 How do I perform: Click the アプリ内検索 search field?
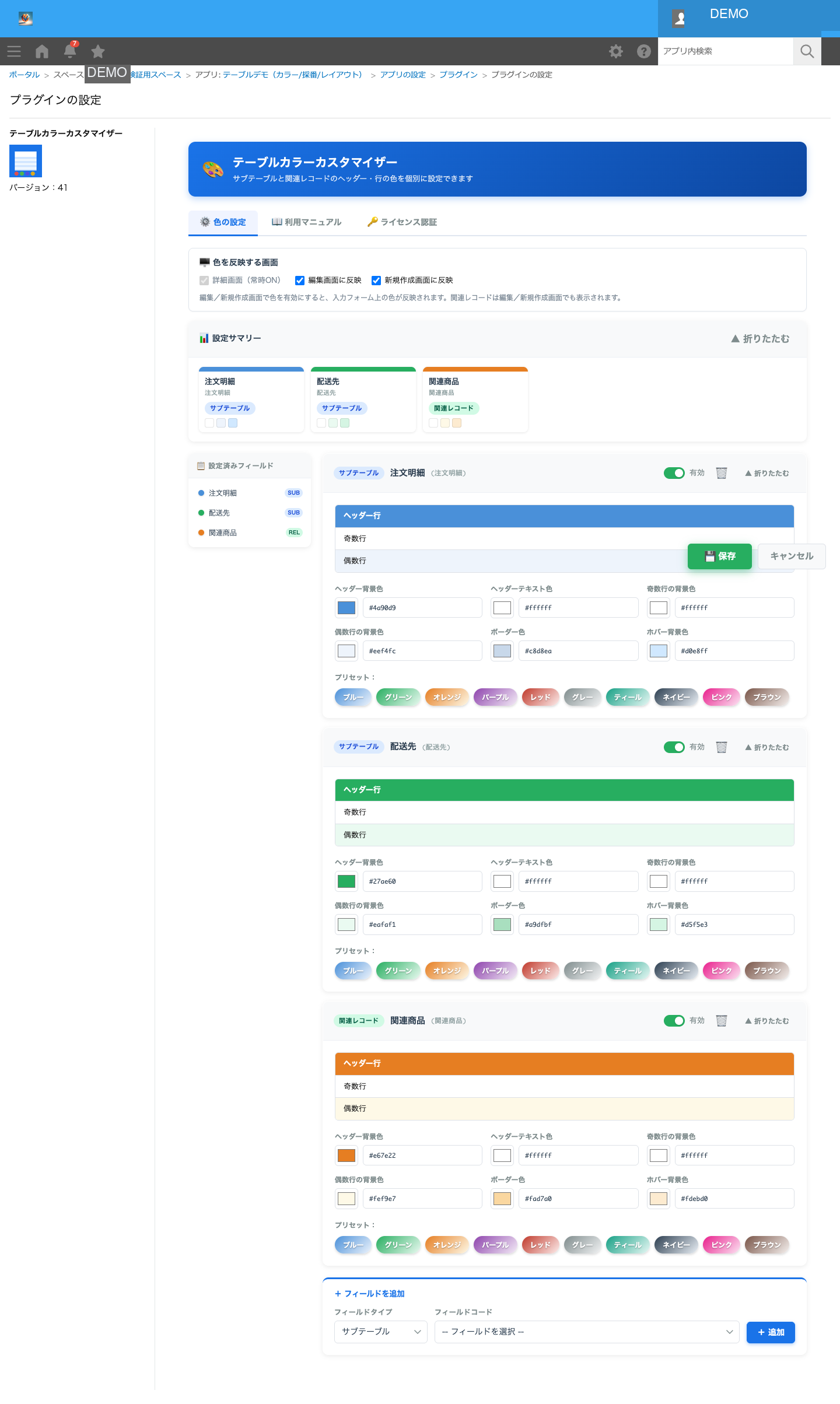click(x=726, y=51)
